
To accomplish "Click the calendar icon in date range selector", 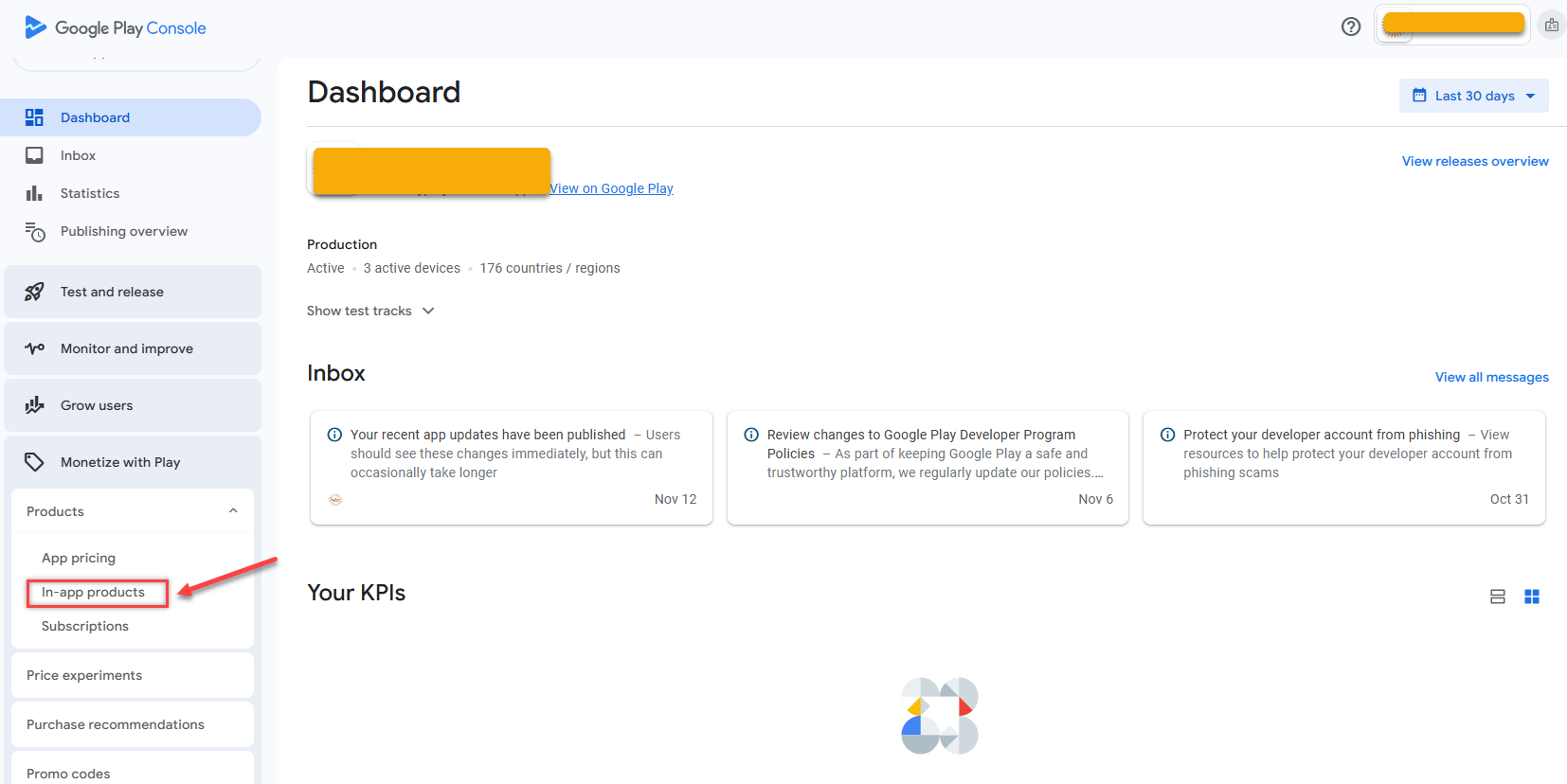I will point(1419,96).
